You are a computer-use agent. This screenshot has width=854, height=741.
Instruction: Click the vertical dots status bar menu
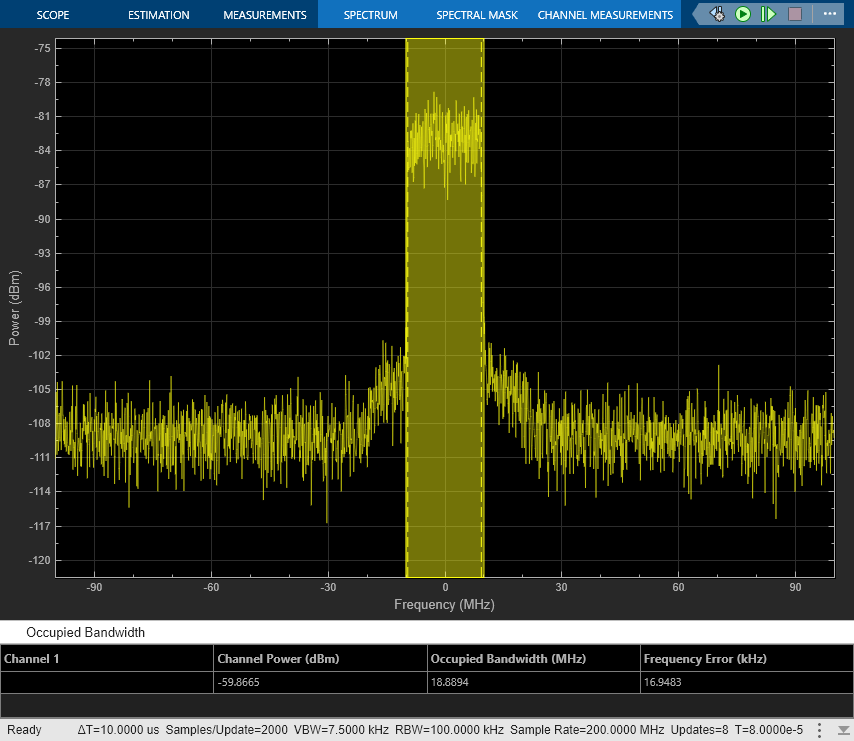820,730
